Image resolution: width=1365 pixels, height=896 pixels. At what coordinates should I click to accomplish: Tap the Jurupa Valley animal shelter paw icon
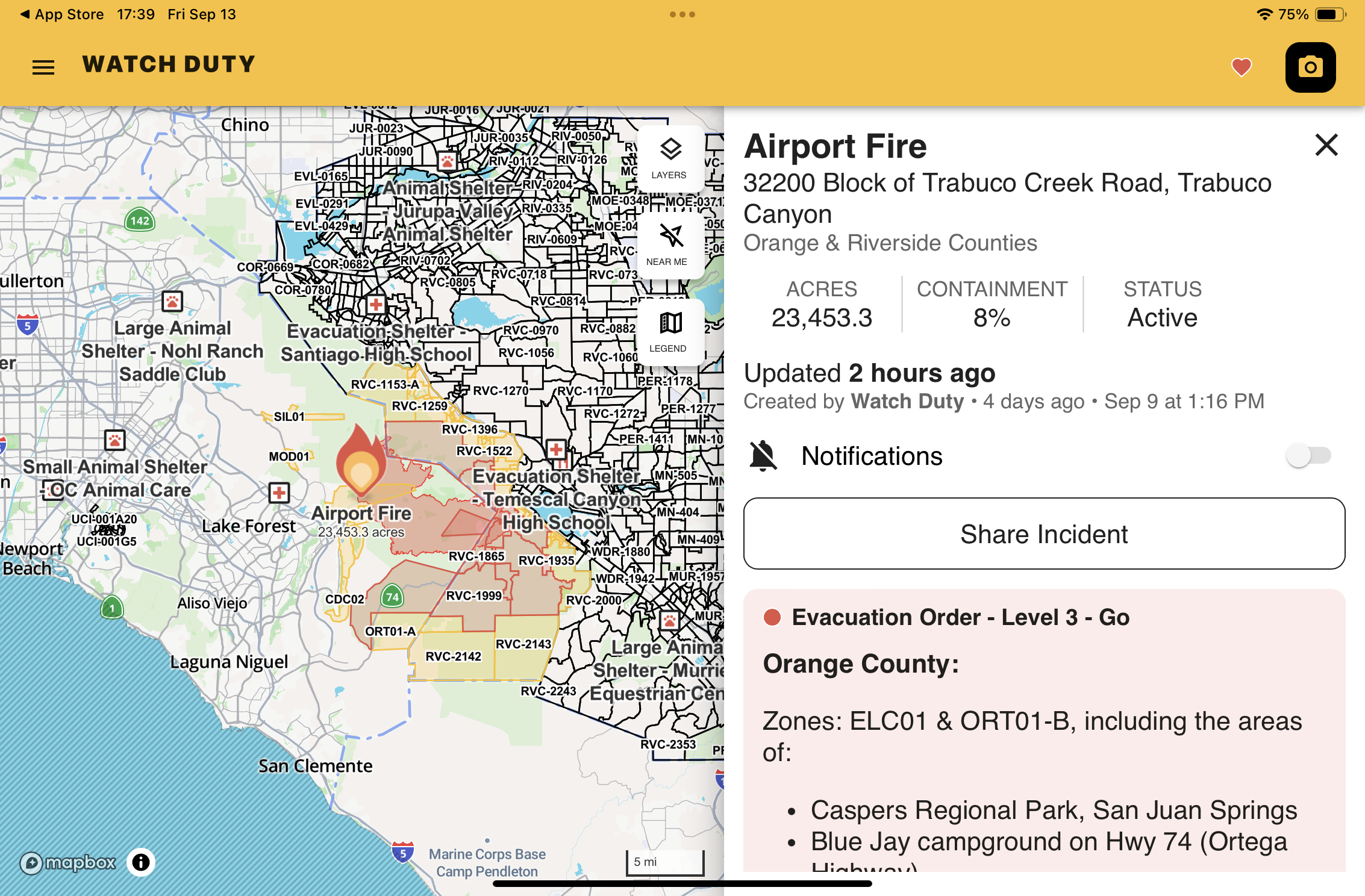[x=447, y=161]
